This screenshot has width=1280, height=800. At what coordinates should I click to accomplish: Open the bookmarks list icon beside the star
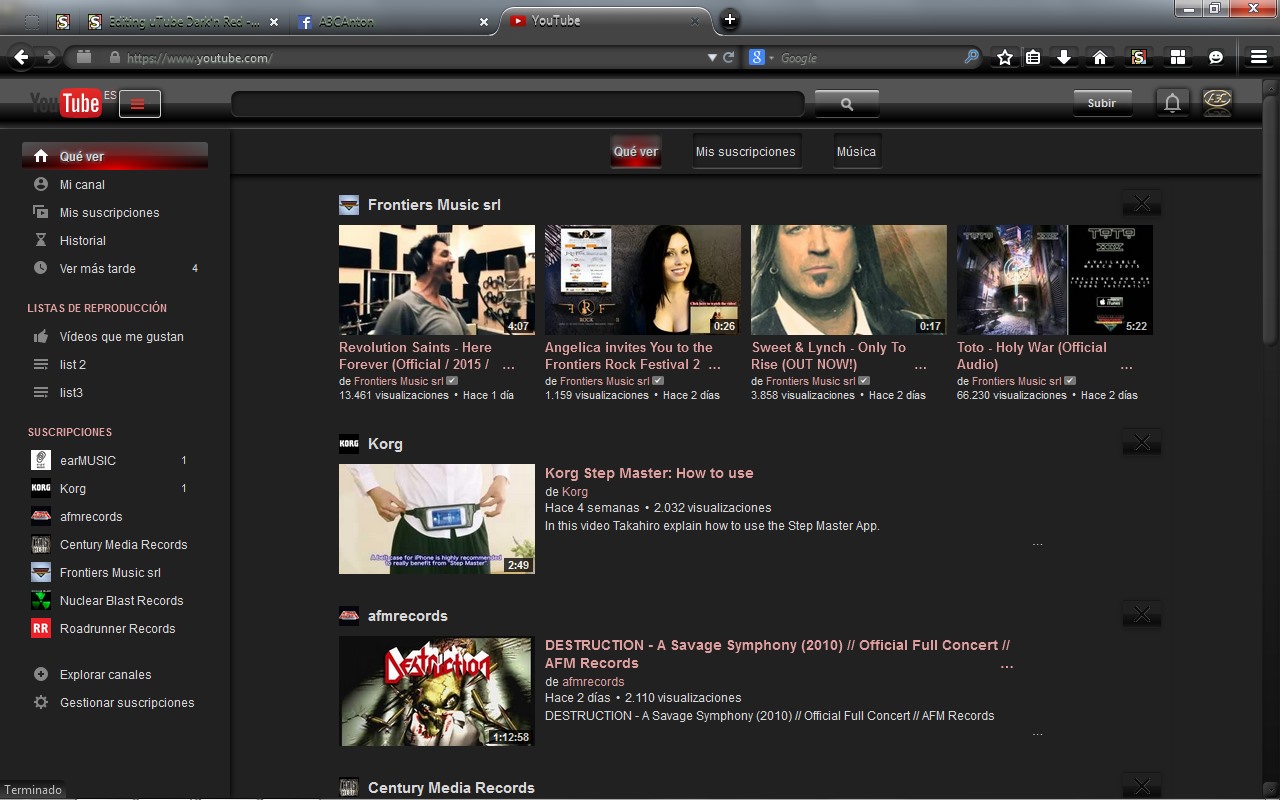(x=1033, y=58)
